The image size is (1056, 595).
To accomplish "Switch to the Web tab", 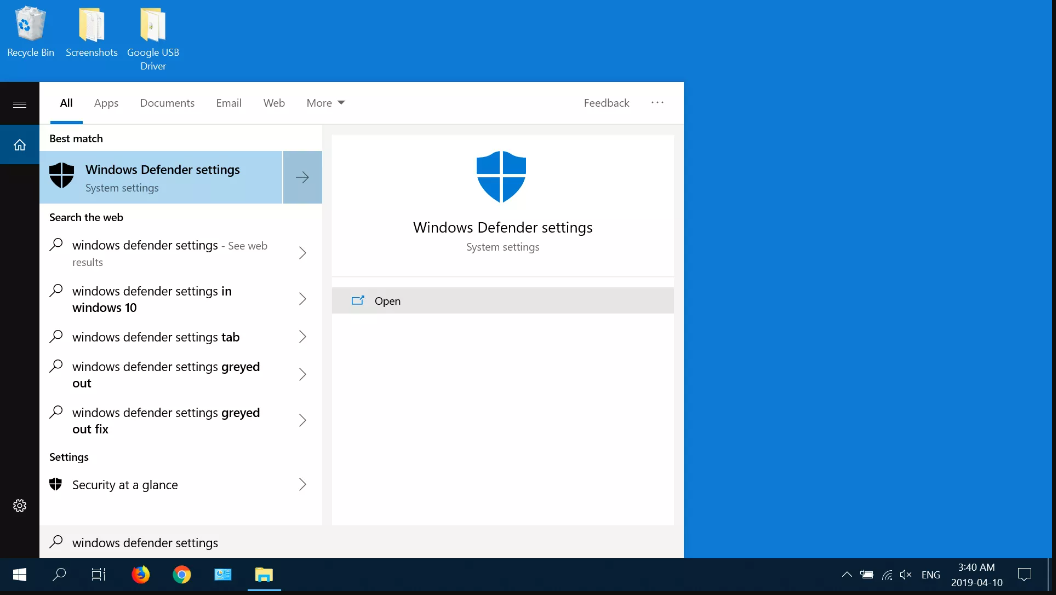I will (273, 103).
